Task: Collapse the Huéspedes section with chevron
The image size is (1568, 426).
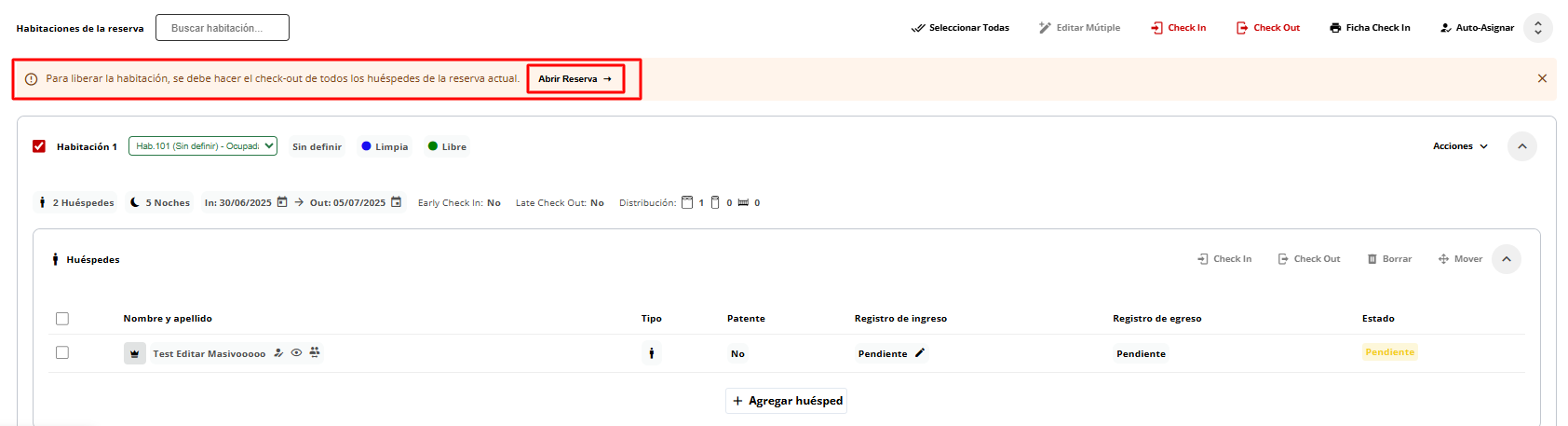Action: coord(1506,259)
